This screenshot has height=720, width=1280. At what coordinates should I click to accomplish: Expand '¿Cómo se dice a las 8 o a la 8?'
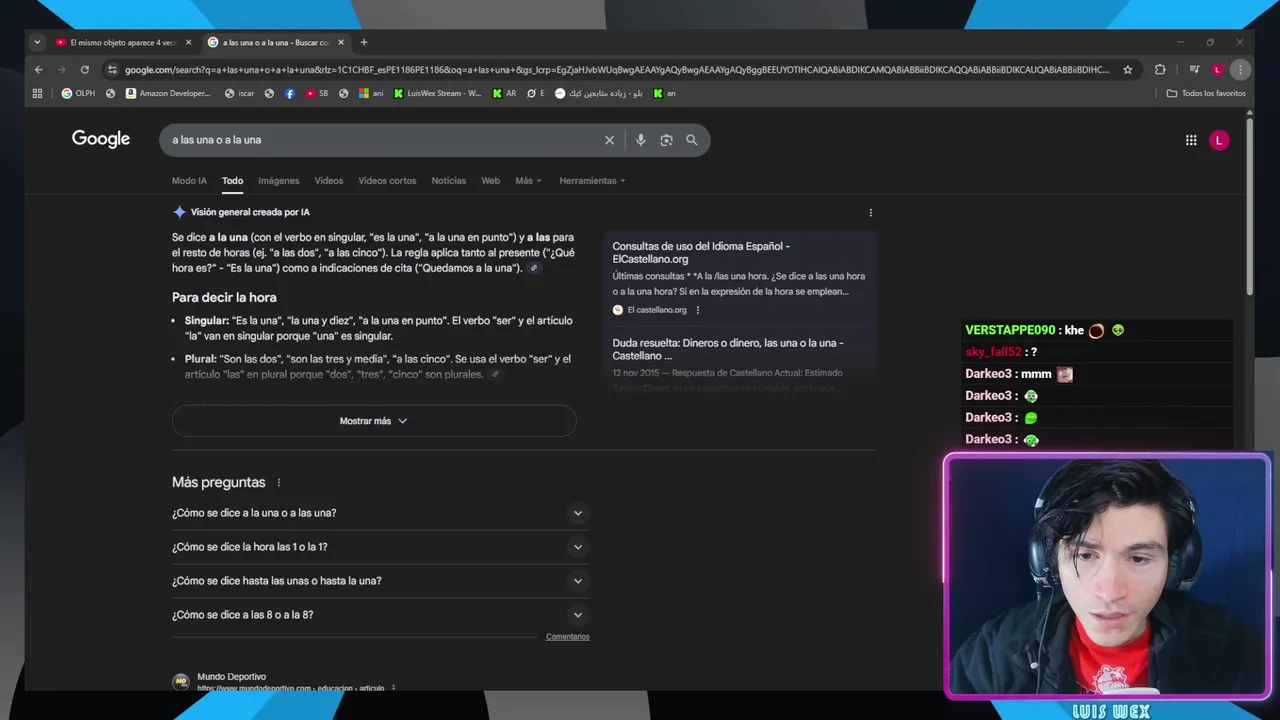(x=380, y=615)
